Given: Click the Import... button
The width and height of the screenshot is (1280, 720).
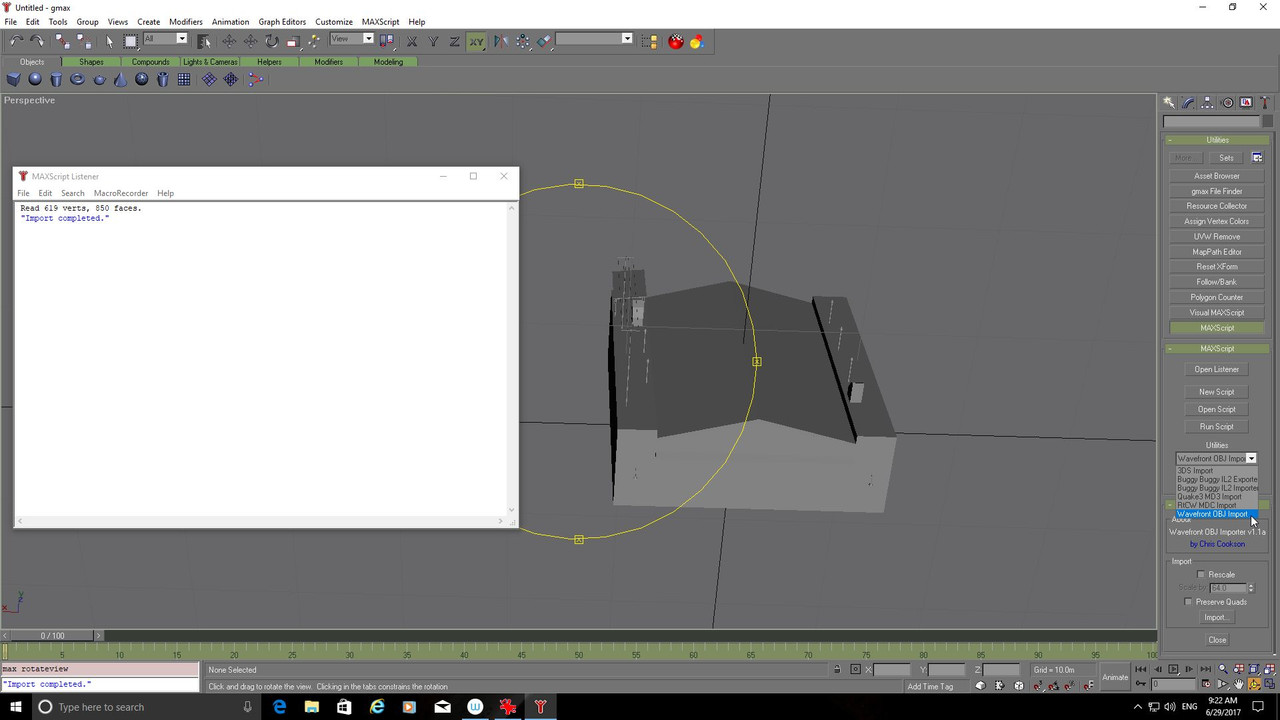Looking at the screenshot, I should [1216, 618].
